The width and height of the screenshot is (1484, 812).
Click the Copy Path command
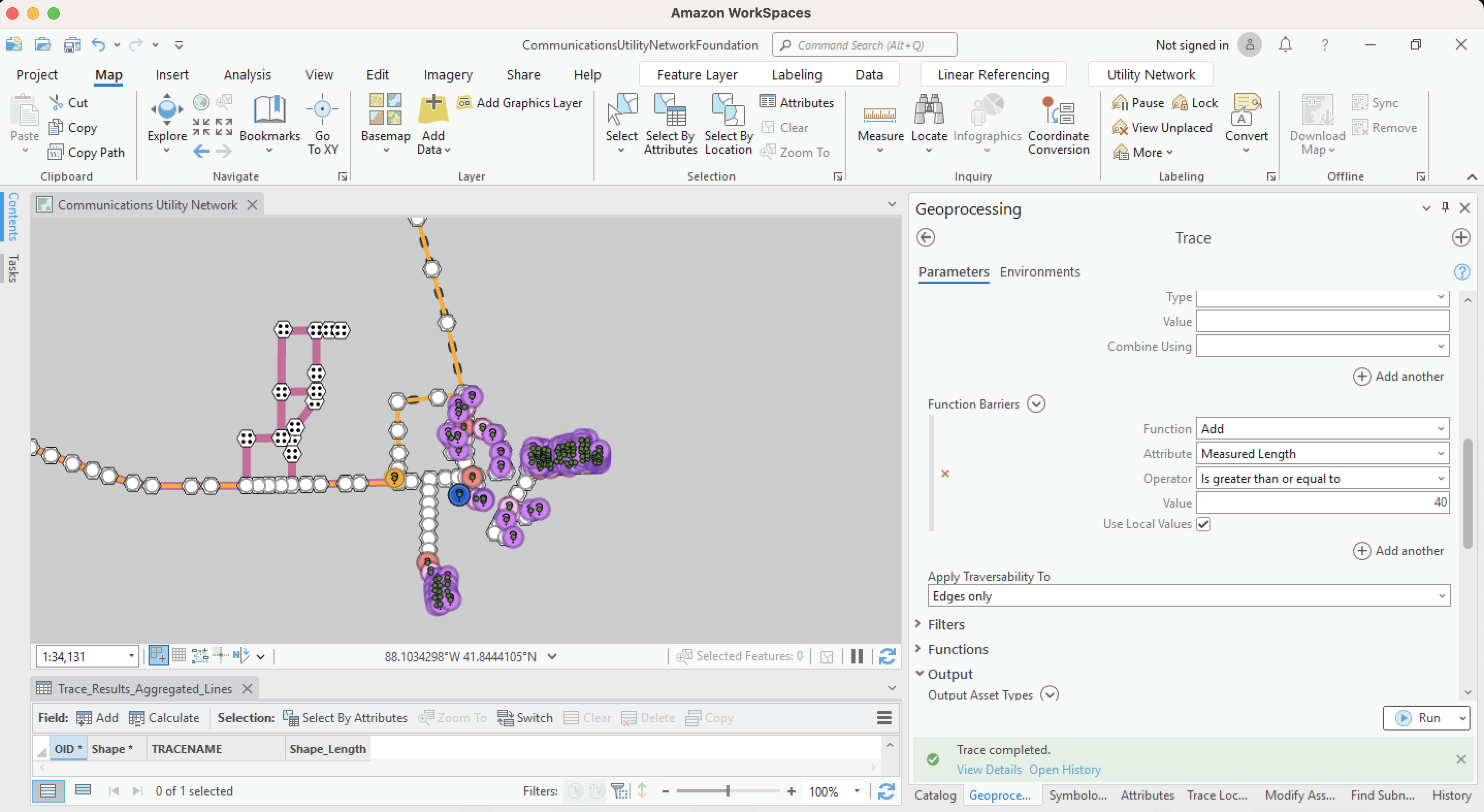pyautogui.click(x=86, y=152)
